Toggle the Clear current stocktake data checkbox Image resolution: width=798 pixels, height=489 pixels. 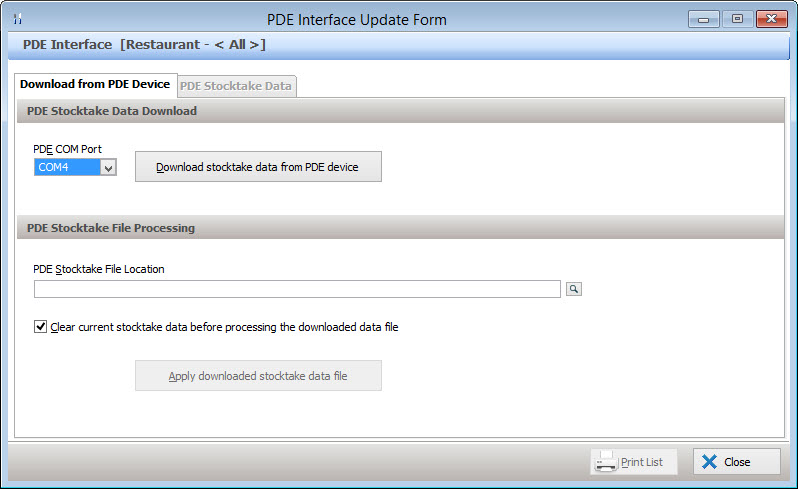coord(41,327)
